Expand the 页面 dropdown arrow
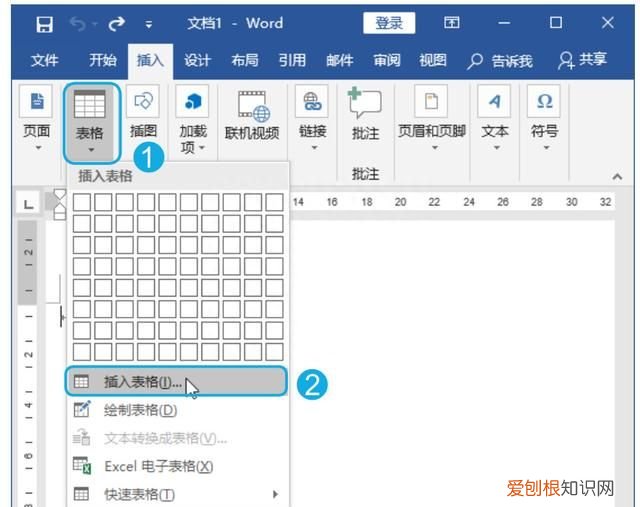640x507 pixels. [38, 148]
